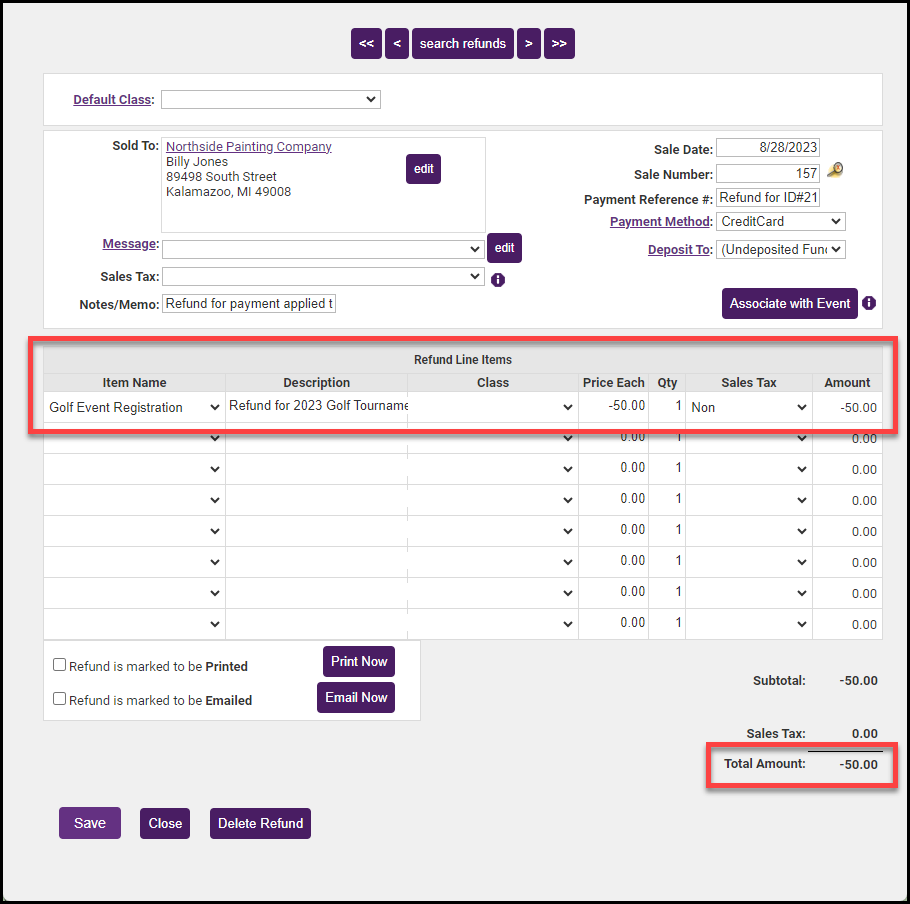Go to the previous refund record
The height and width of the screenshot is (904, 910).
(x=396, y=43)
